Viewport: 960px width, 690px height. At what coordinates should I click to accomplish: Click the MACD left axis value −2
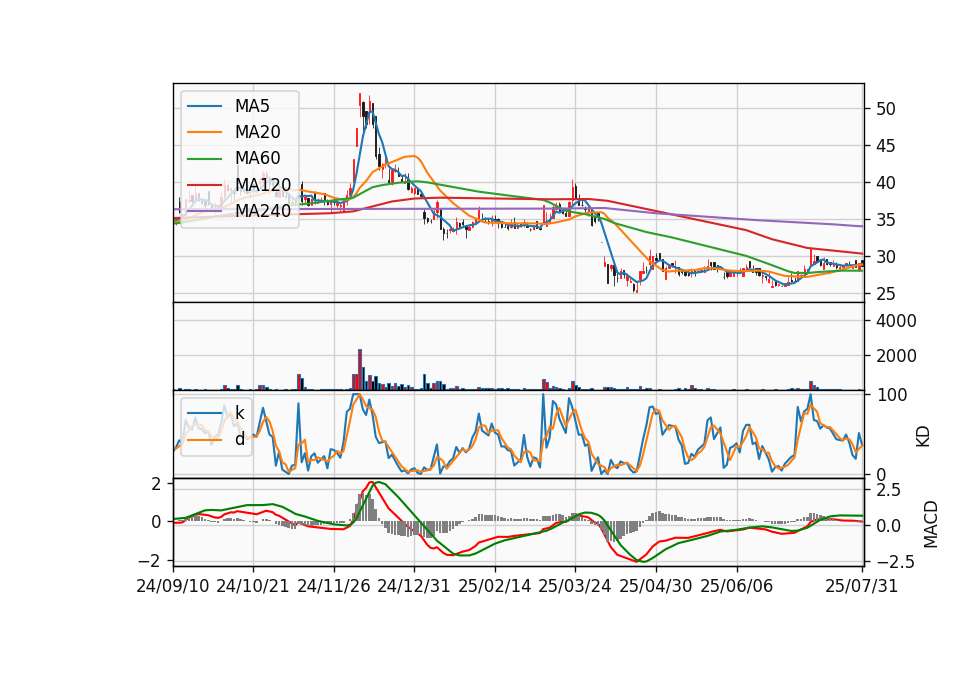(x=150, y=560)
